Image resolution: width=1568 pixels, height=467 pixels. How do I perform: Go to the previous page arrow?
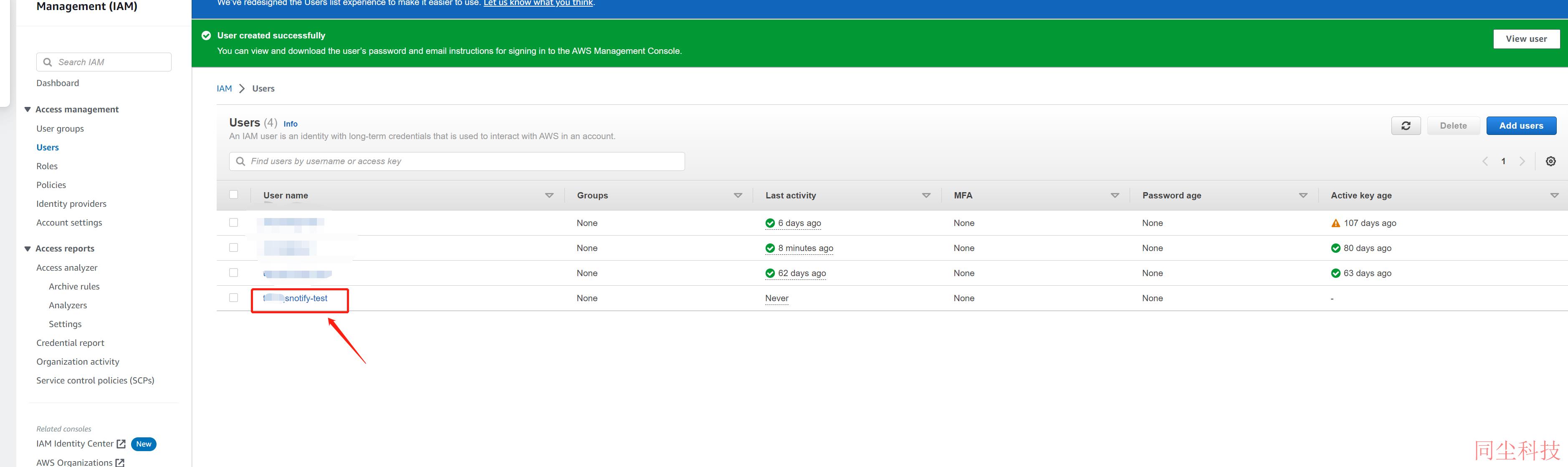point(1485,161)
